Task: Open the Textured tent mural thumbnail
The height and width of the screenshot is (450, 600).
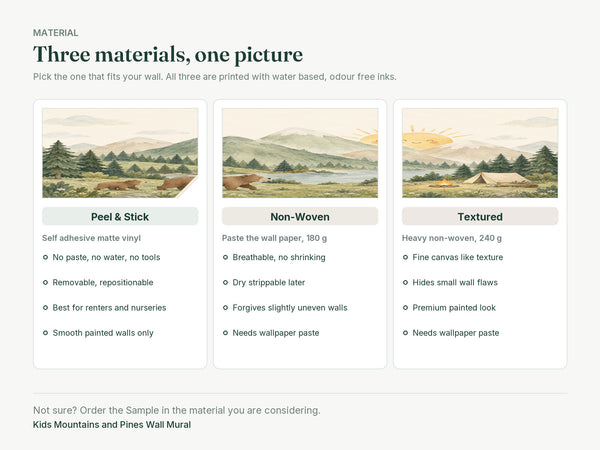Action: coord(480,153)
